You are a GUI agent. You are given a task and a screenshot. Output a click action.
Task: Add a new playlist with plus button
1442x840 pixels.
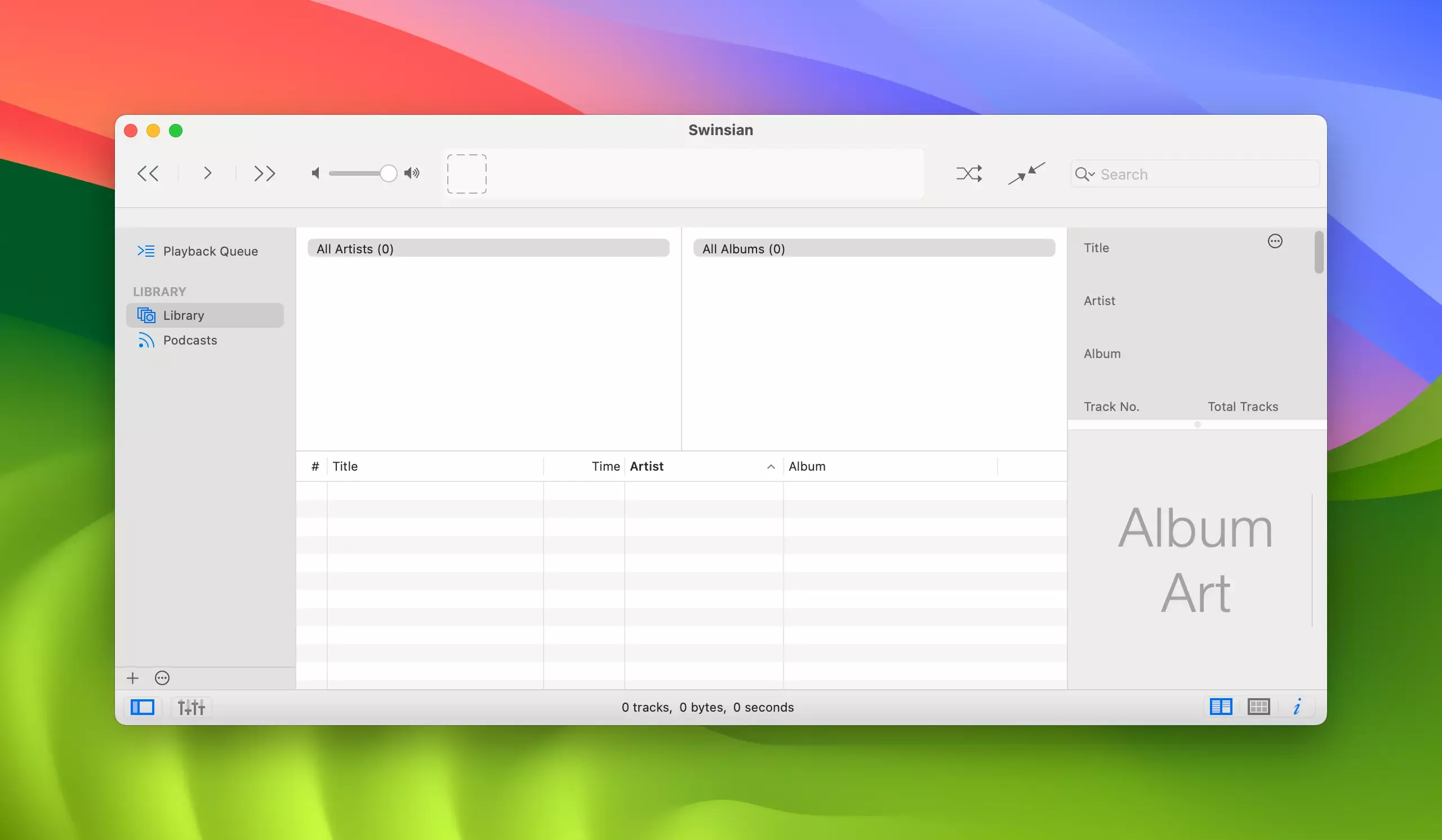[133, 678]
